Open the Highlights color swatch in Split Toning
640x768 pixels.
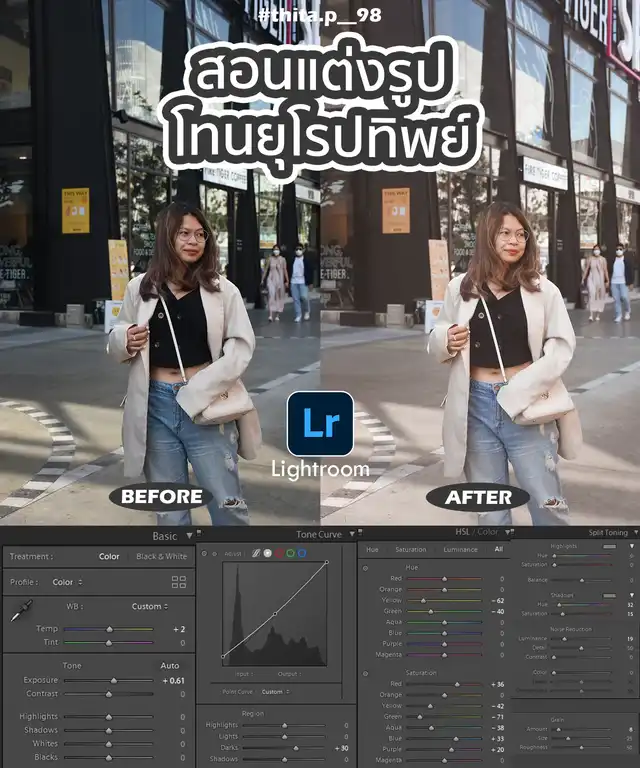pyautogui.click(x=609, y=547)
